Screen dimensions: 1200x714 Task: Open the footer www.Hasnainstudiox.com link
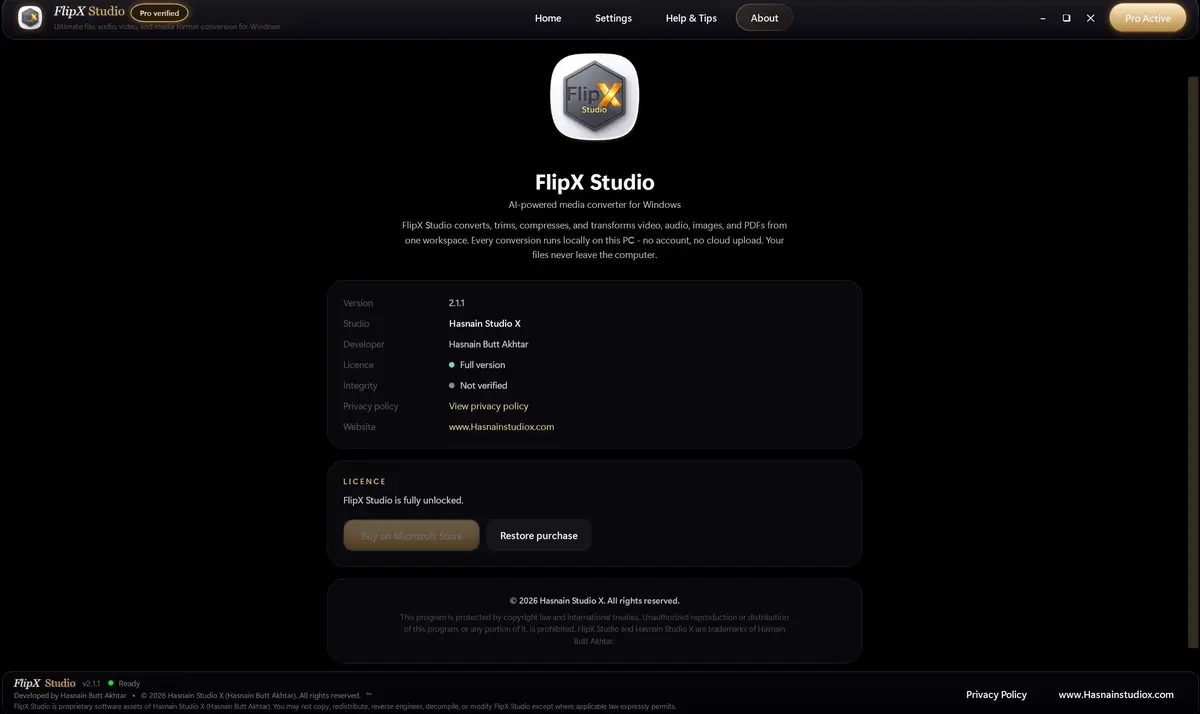coord(1116,695)
